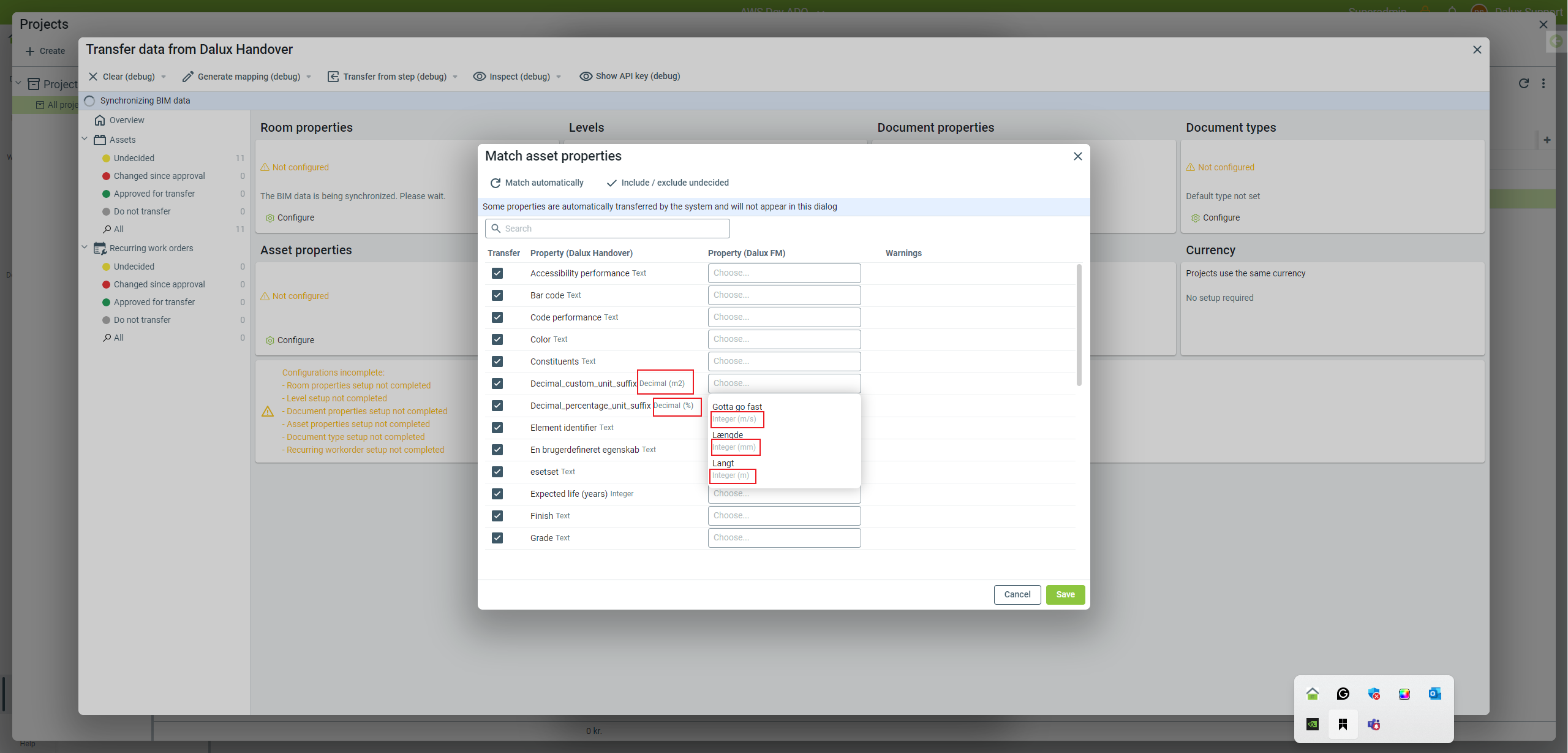
Task: Click the search magnifier icon in dialog
Action: [x=496, y=229]
